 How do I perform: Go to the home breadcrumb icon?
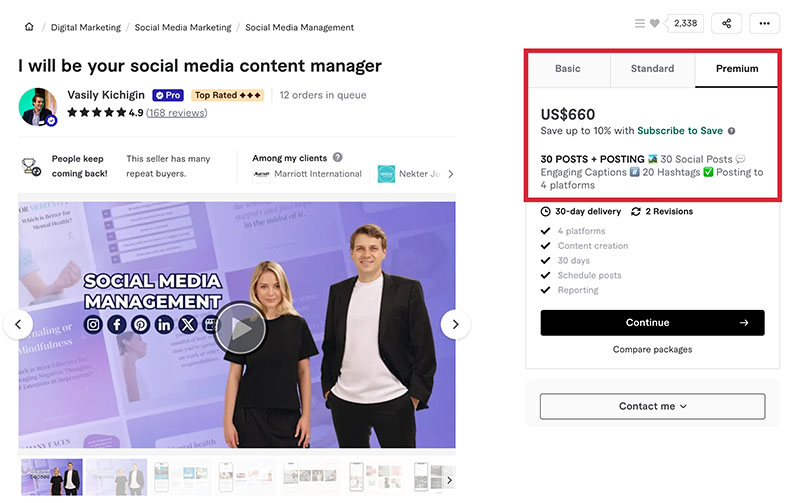29,27
